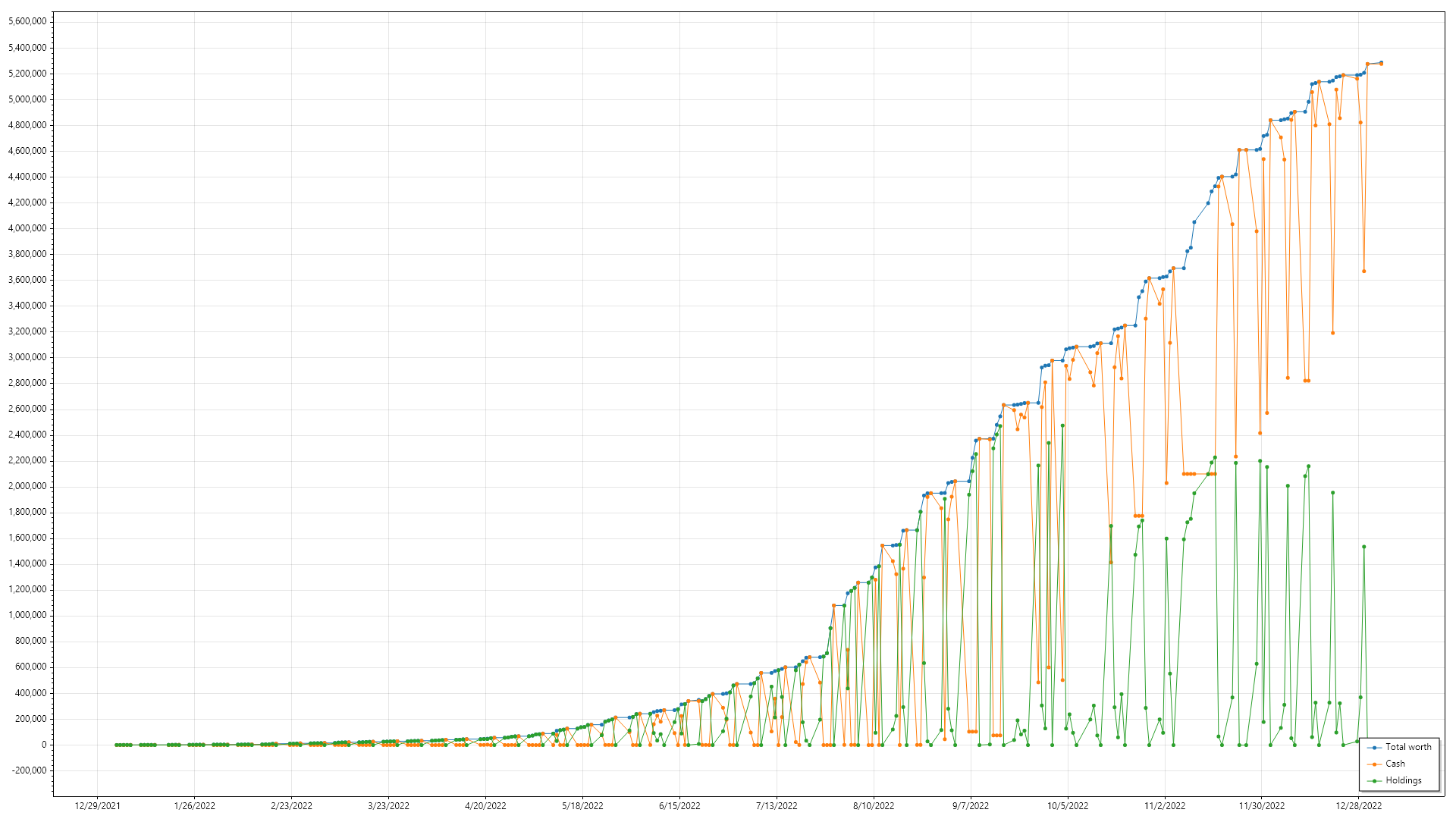Click the Cash legend entry
The image size is (1456, 819).
(x=1386, y=764)
